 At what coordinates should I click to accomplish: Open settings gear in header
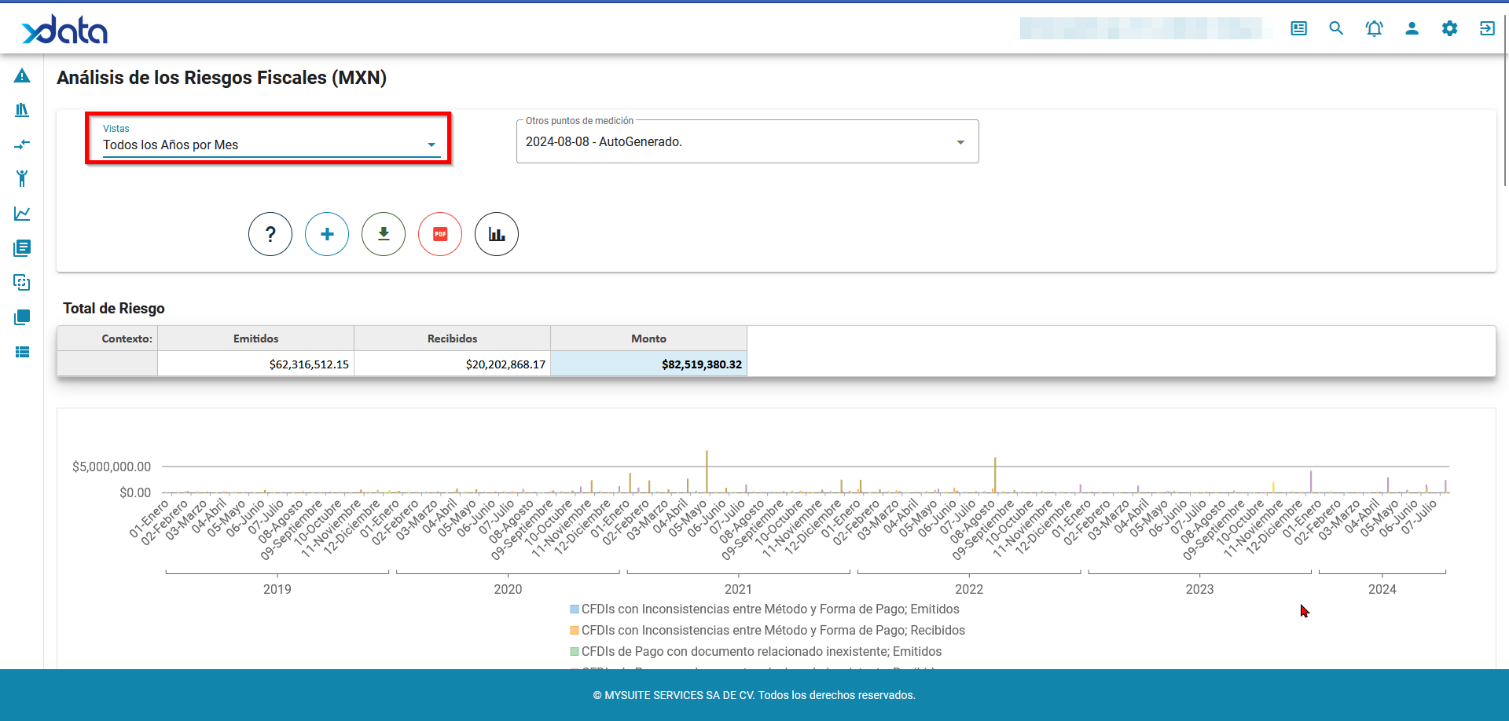point(1449,28)
